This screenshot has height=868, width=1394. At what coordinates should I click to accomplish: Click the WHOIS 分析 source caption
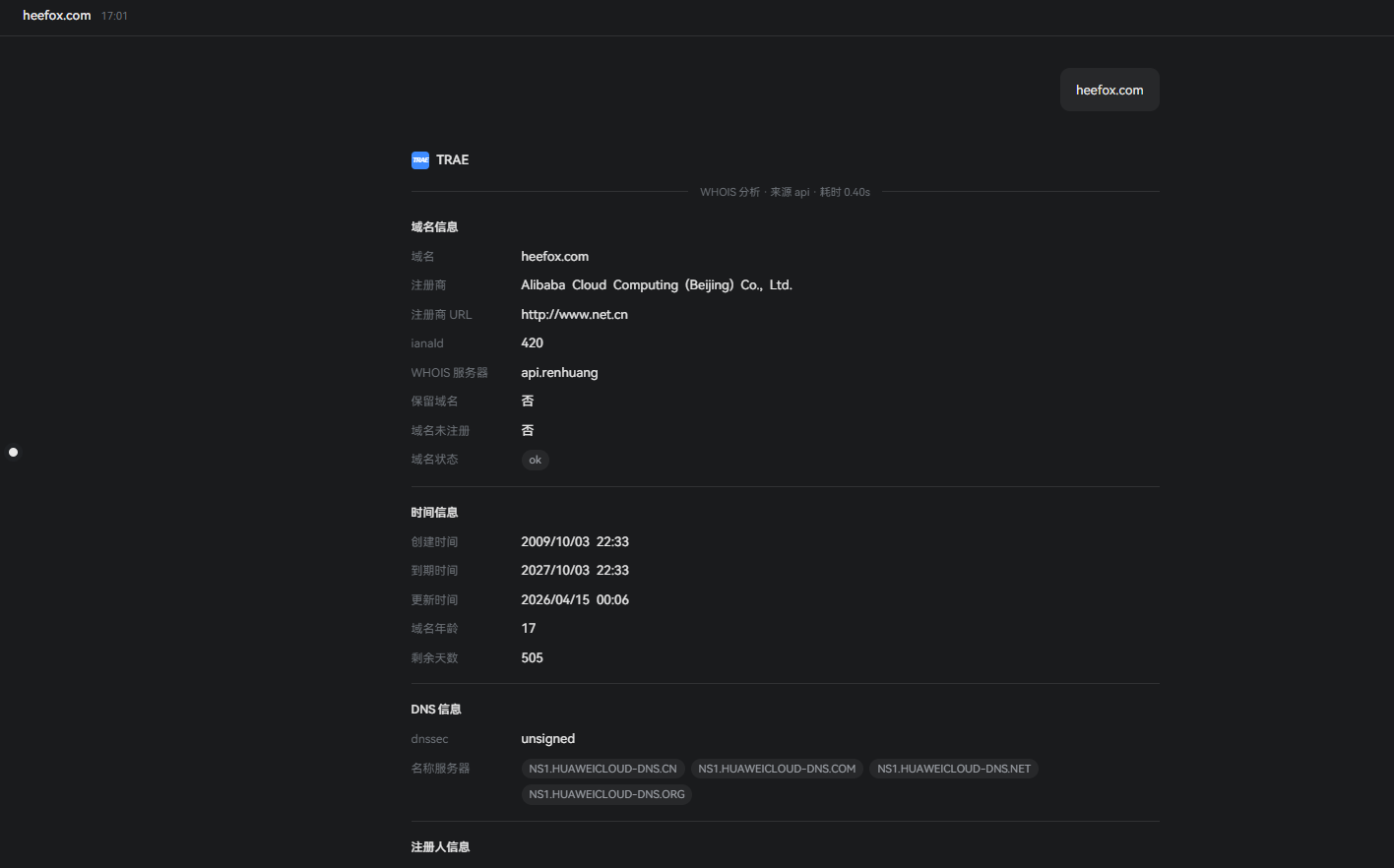click(785, 192)
